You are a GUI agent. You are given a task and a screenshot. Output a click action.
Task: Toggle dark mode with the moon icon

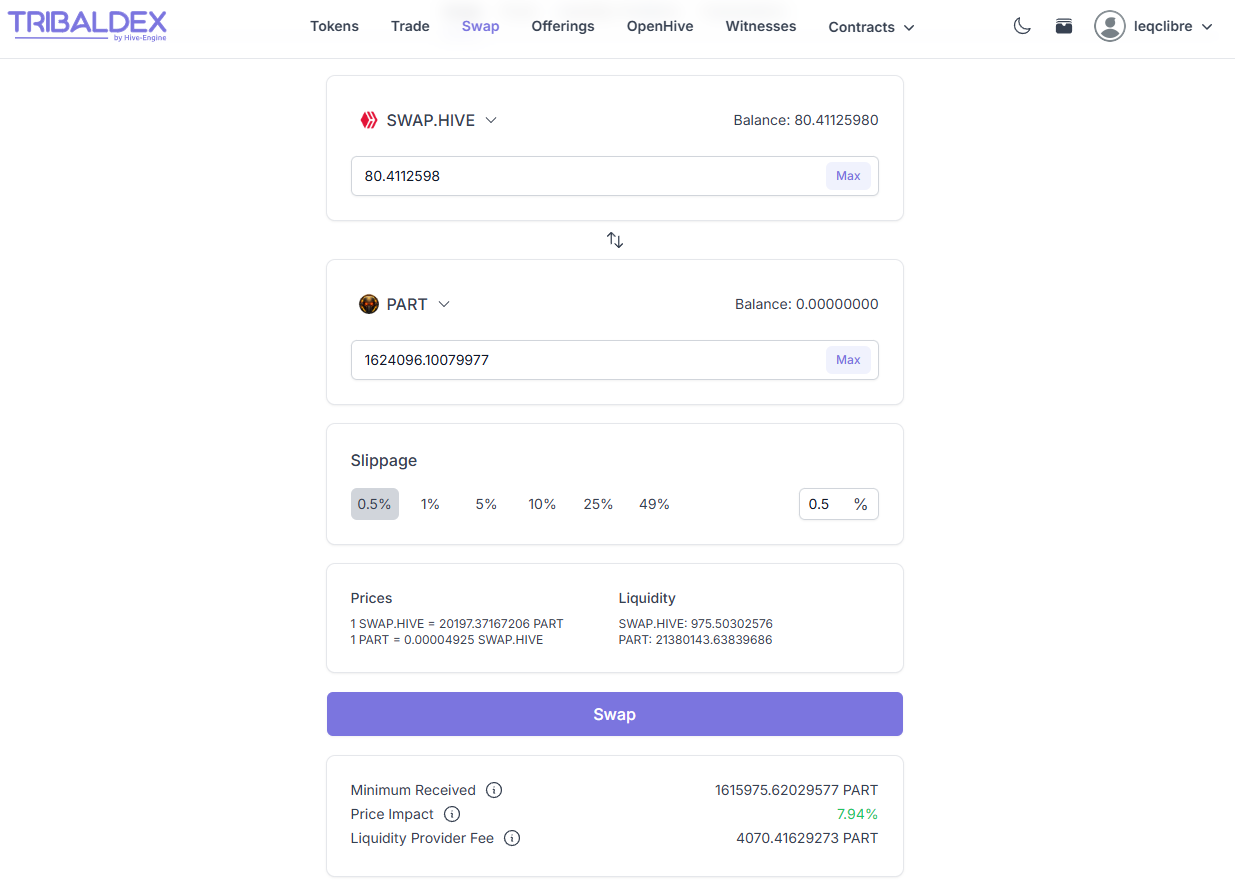1022,27
